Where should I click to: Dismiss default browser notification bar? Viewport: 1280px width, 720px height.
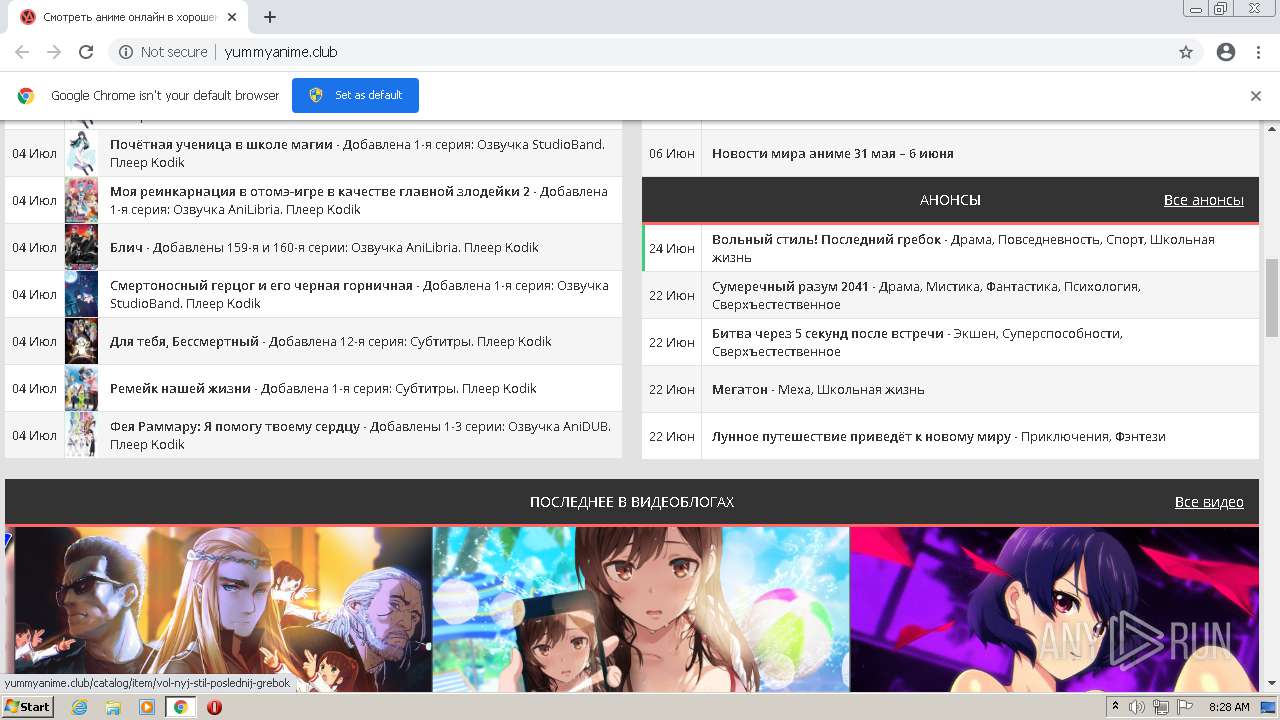1256,96
